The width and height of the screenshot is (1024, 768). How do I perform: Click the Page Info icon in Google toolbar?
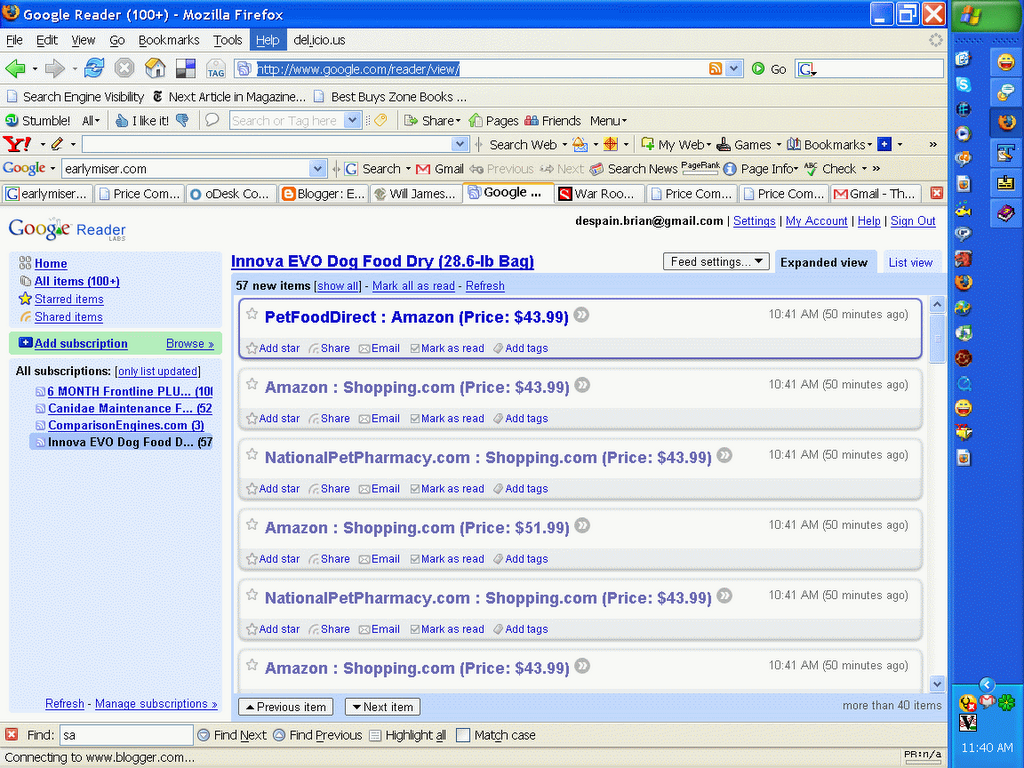(729, 169)
